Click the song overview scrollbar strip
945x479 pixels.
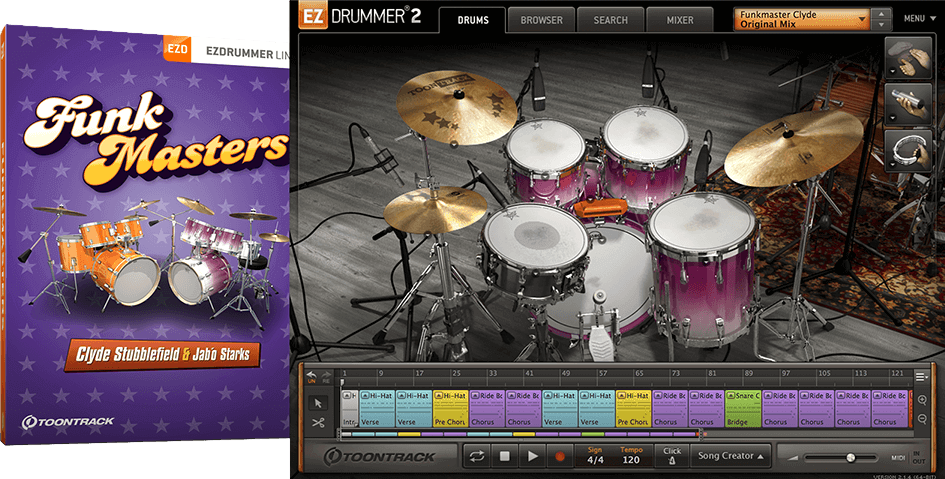521,434
